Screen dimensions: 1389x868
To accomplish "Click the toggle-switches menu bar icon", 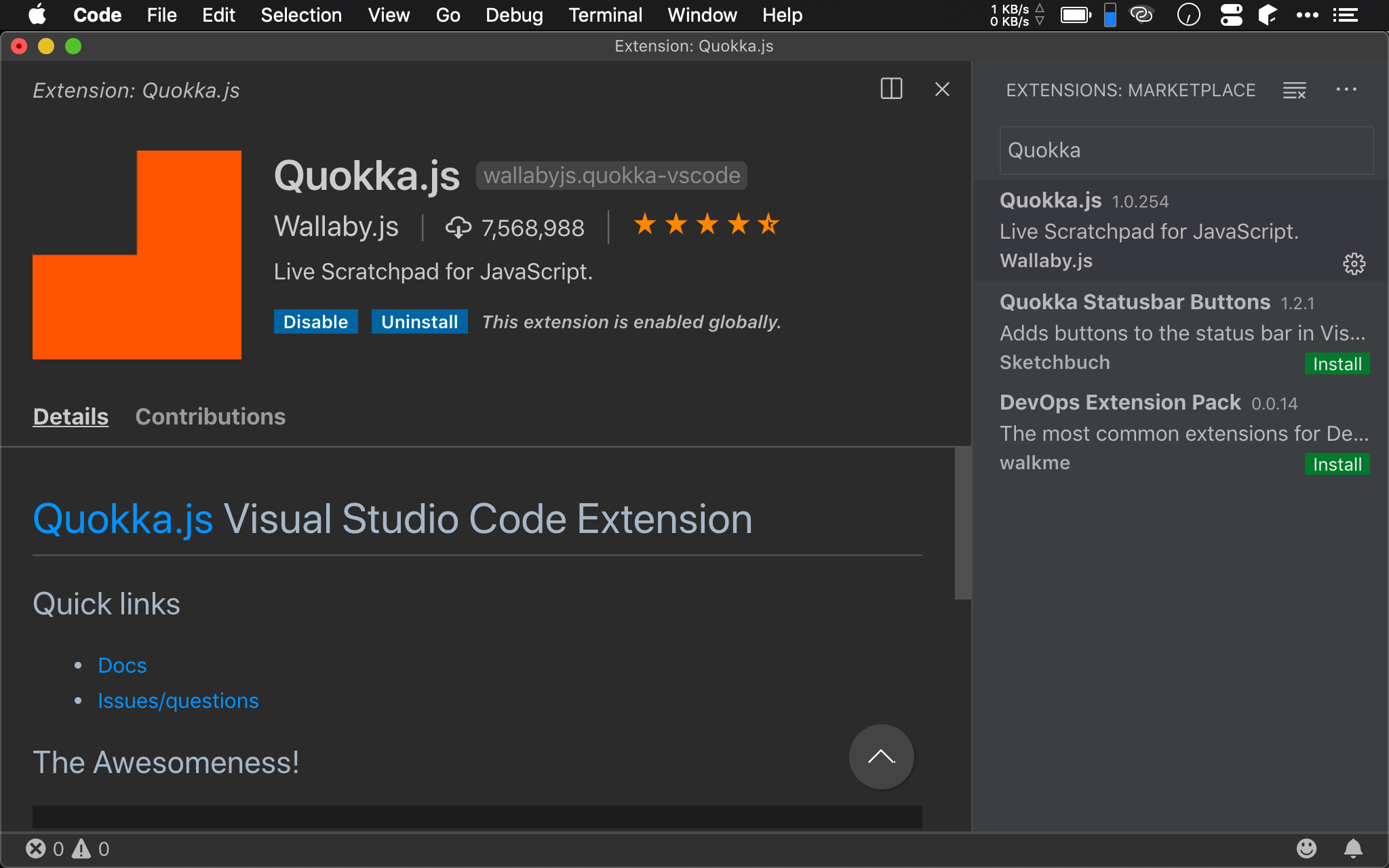I will [x=1231, y=15].
